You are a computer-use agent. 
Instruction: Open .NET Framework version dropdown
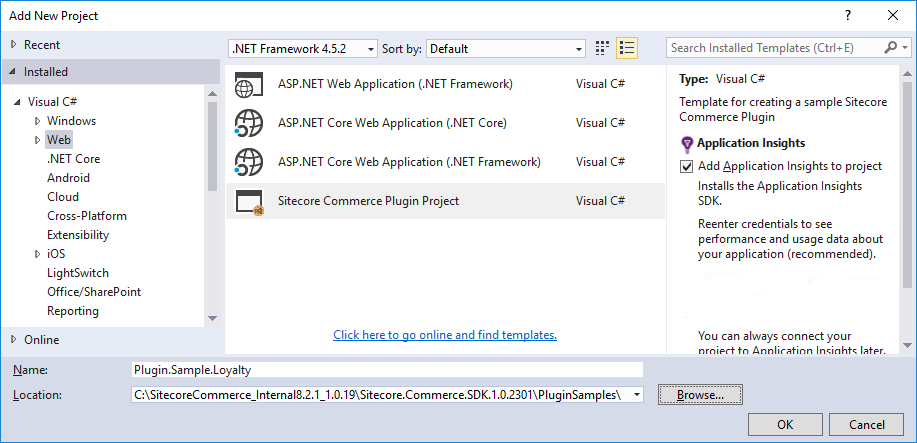click(371, 49)
